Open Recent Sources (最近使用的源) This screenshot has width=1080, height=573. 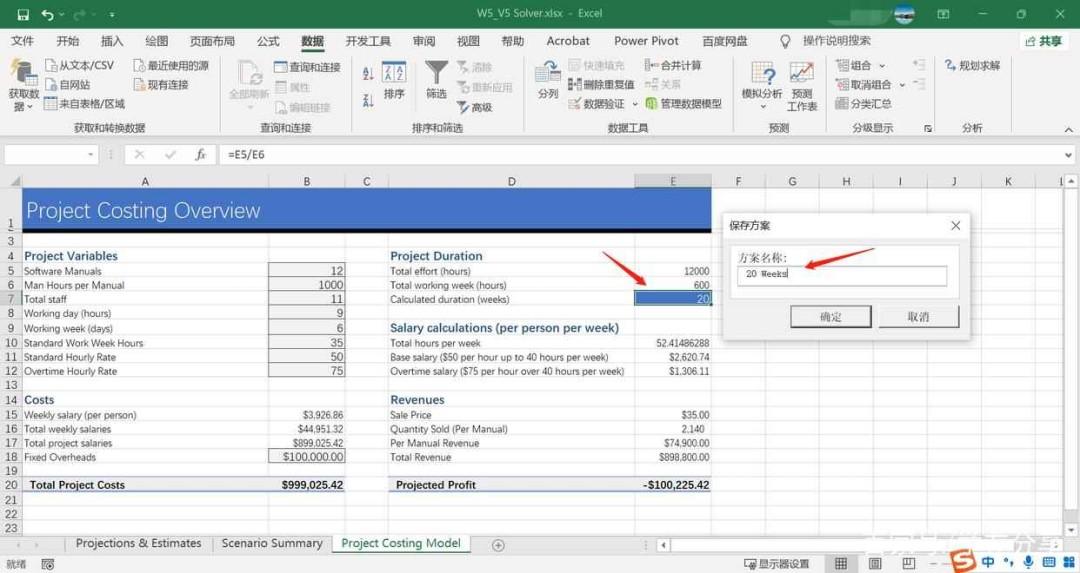171,65
